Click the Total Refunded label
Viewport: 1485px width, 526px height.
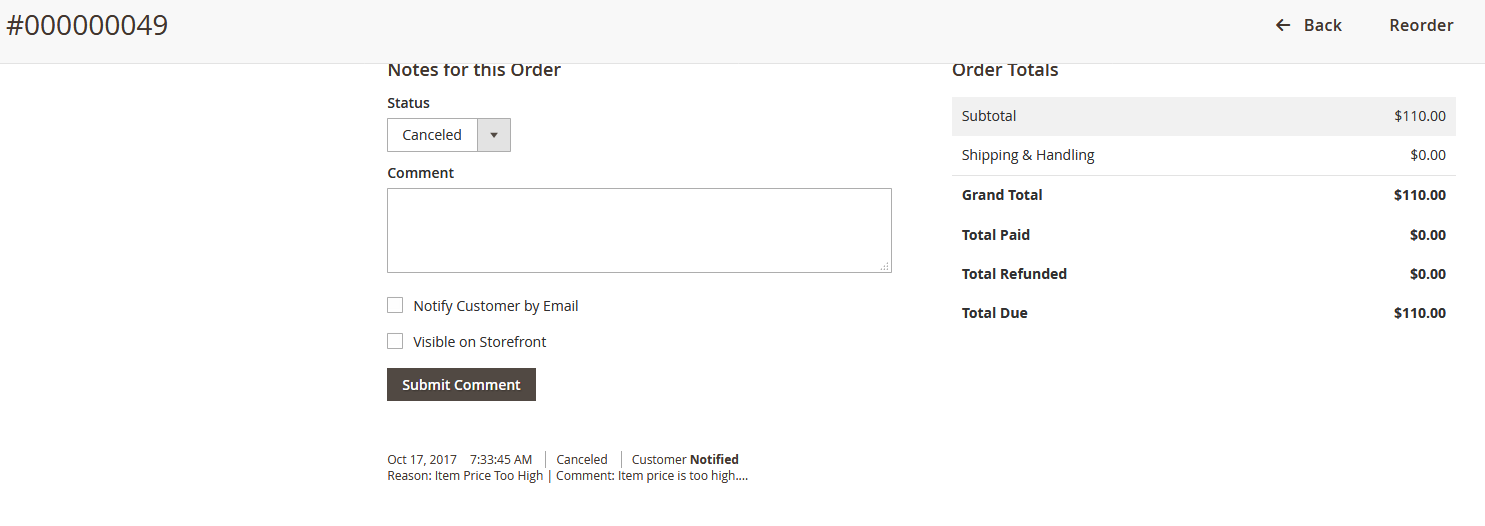[1014, 274]
